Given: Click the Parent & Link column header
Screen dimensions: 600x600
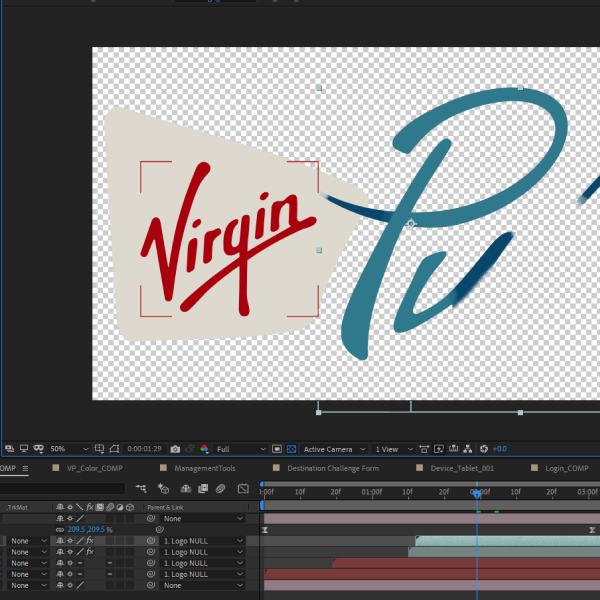Looking at the screenshot, I should point(165,507).
